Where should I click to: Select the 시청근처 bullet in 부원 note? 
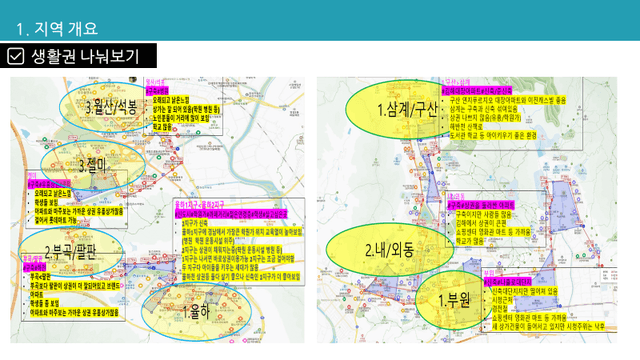(x=502, y=300)
